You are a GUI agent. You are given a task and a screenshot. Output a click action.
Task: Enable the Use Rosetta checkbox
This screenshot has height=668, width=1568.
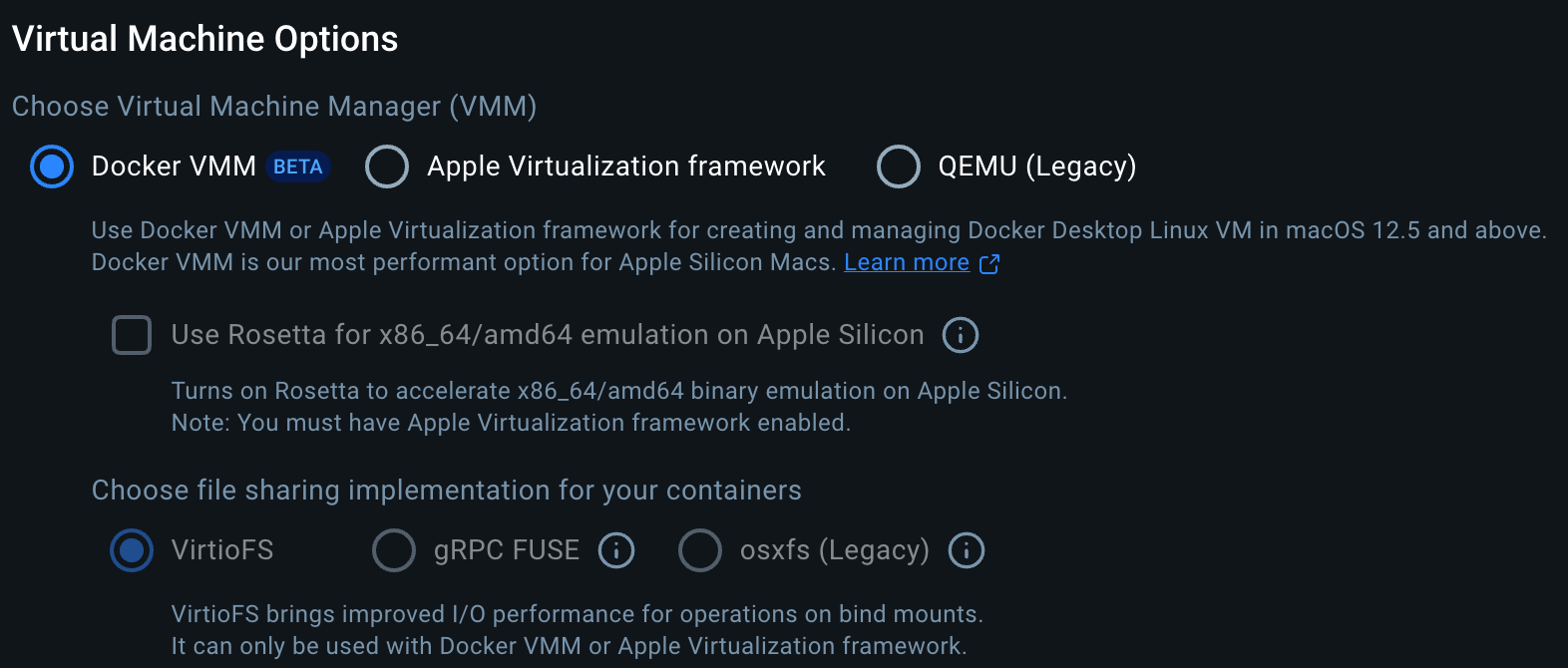pyautogui.click(x=132, y=335)
